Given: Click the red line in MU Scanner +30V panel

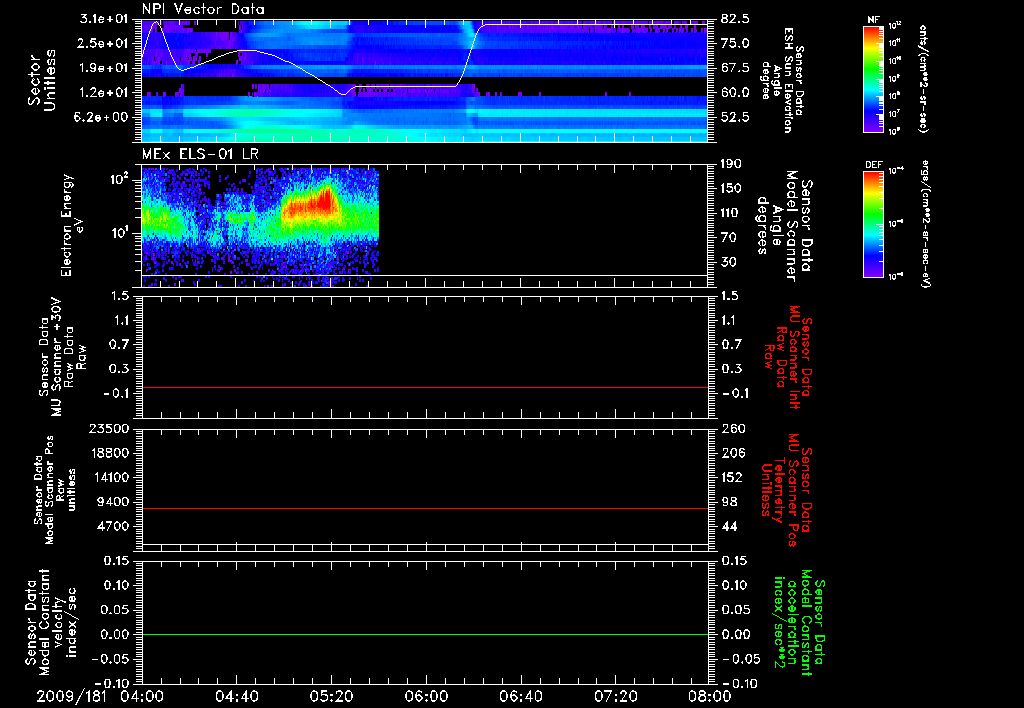Looking at the screenshot, I should pos(424,387).
